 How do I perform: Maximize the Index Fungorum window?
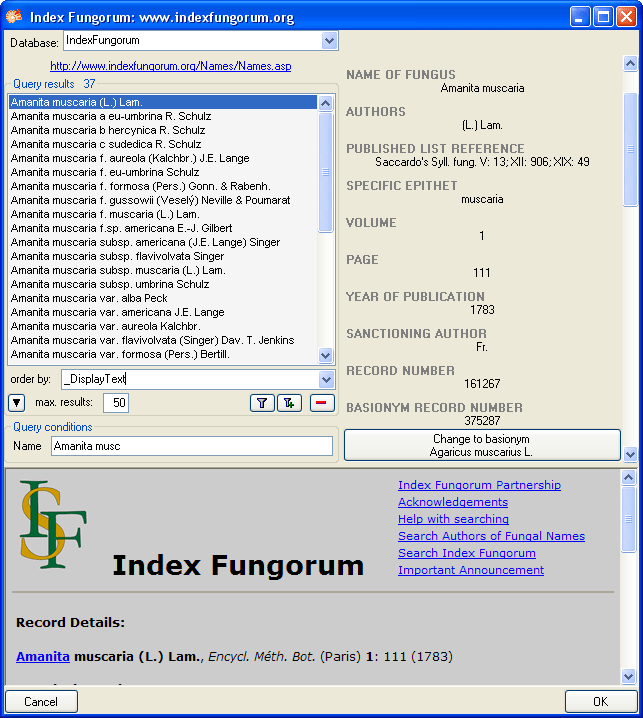[x=603, y=17]
